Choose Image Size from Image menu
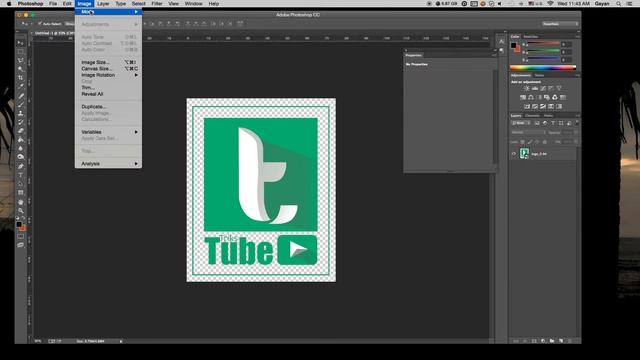The height and width of the screenshot is (360, 640). [x=108, y=62]
